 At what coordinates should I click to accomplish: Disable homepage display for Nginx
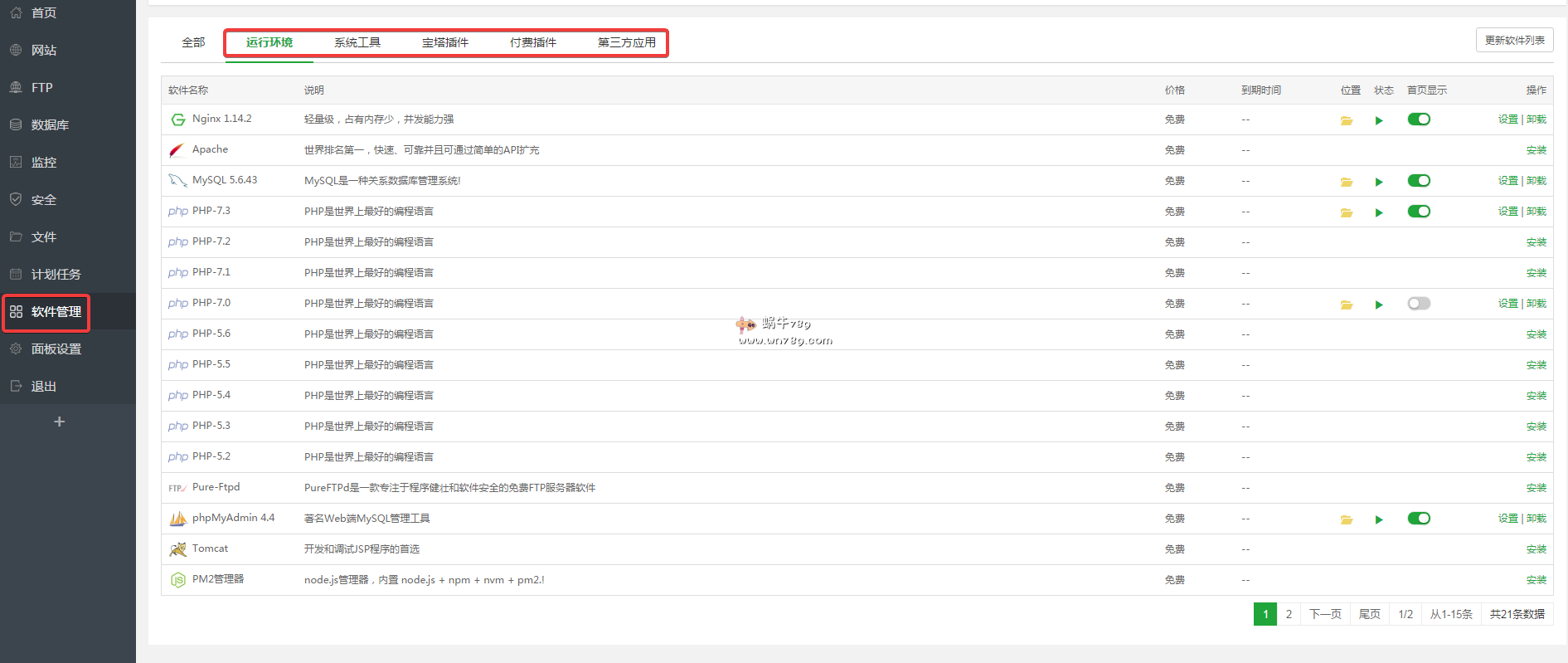1419,119
